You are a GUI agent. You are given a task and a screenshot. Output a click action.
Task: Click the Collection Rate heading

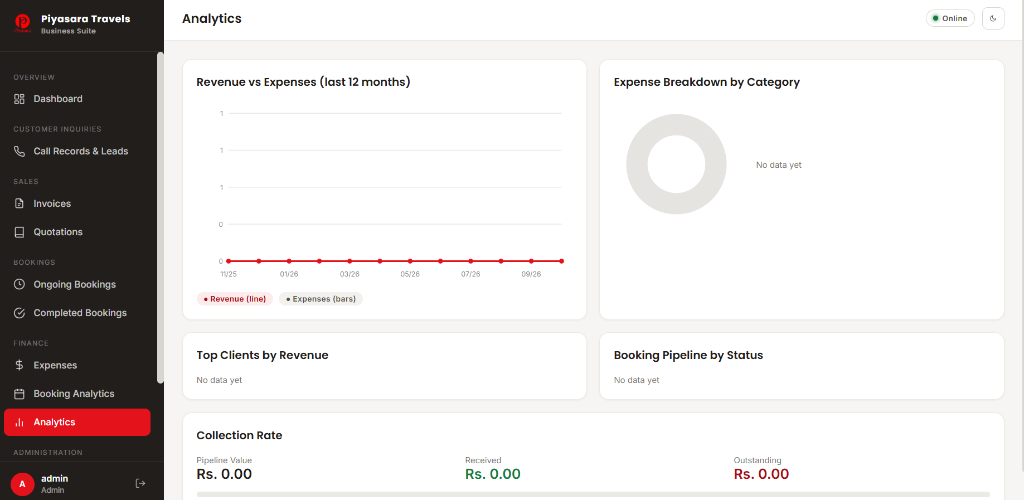pyautogui.click(x=239, y=435)
